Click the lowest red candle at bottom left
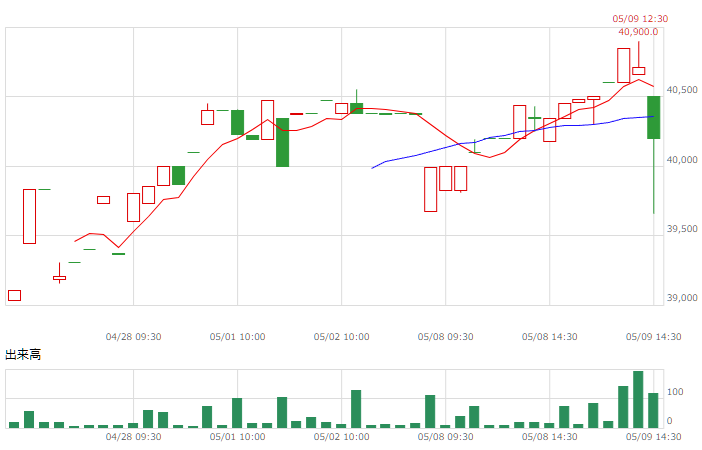Screen dimensions: 702x450 tap(14, 296)
